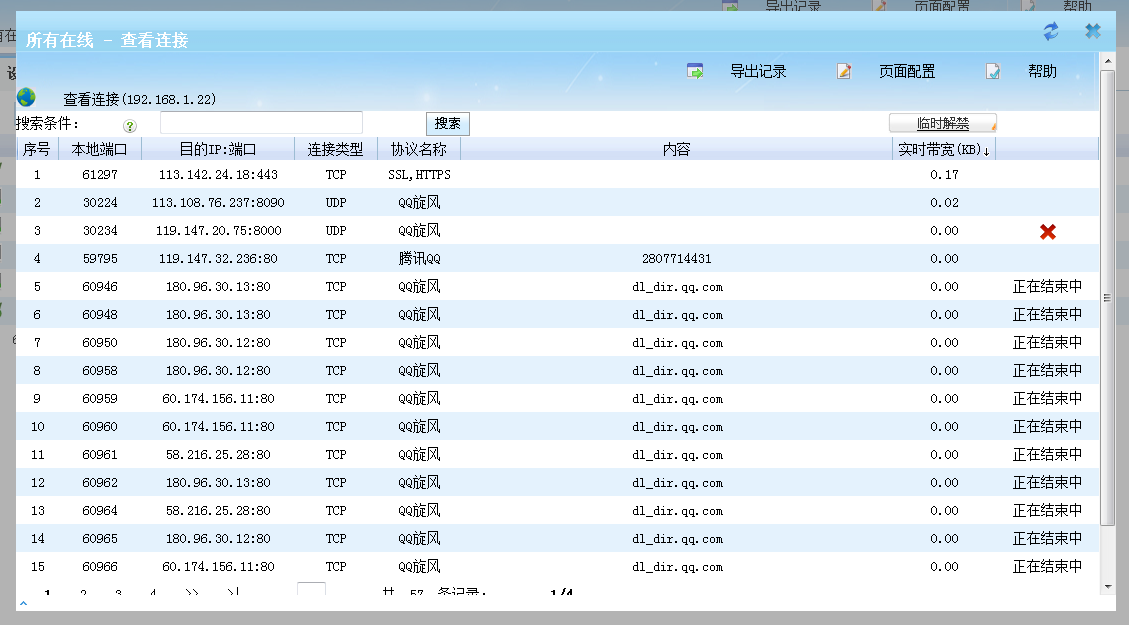This screenshot has width=1129, height=625.
Task: Sort by the 协议名称 column header
Action: pos(418,150)
